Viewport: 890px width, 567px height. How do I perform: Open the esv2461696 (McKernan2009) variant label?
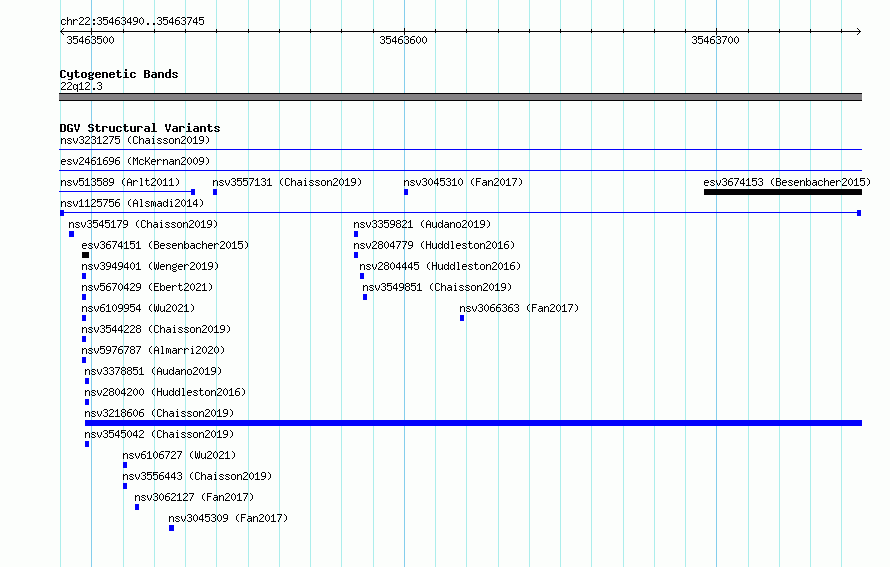135,161
